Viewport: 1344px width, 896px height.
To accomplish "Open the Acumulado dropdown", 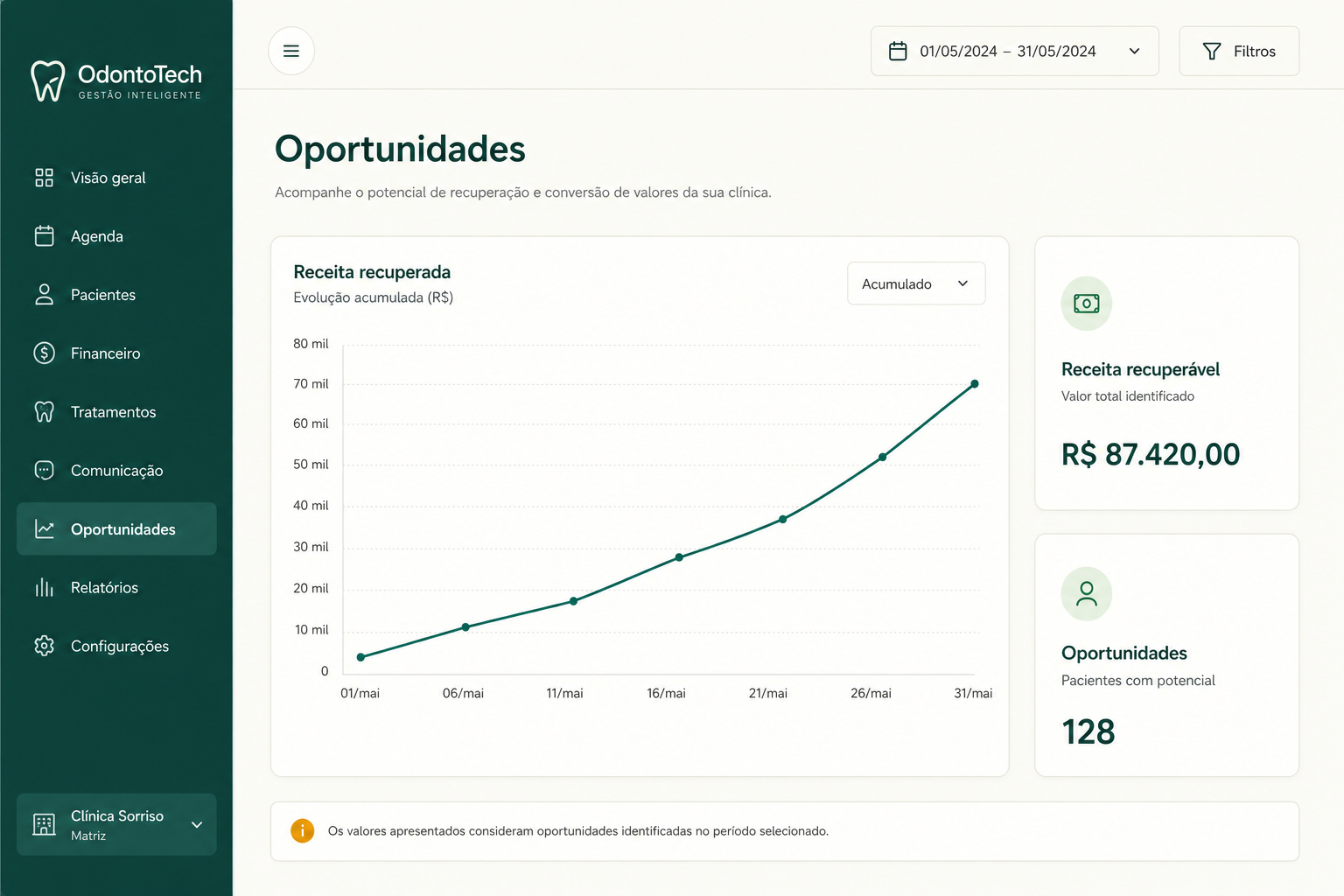I will pos(916,283).
